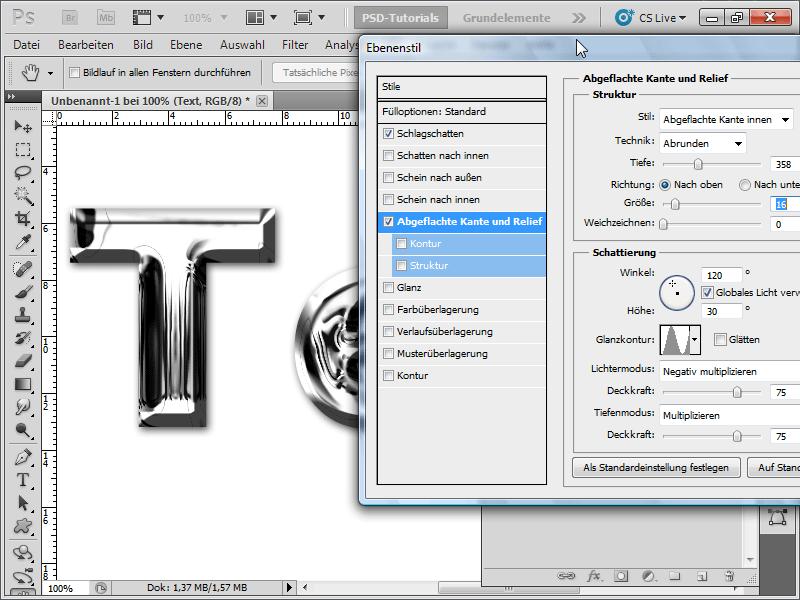800x600 pixels.
Task: Enable Schein nach innen checkbox
Action: coord(388,199)
